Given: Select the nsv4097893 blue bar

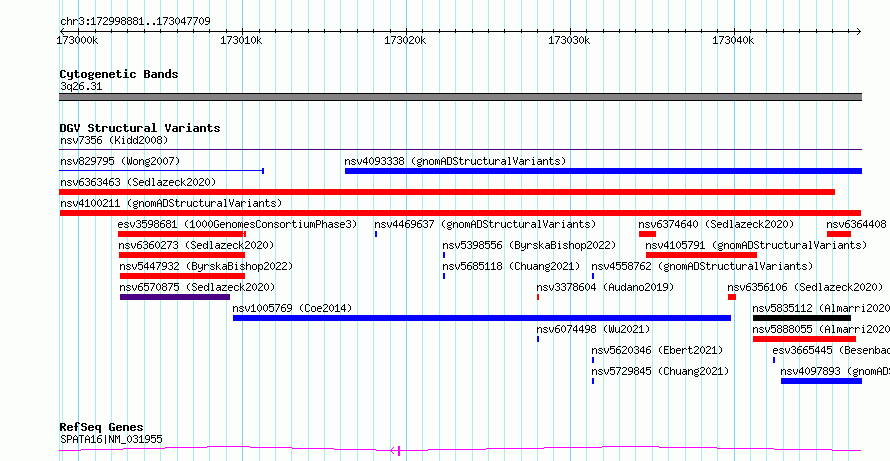Looking at the screenshot, I should [x=821, y=381].
